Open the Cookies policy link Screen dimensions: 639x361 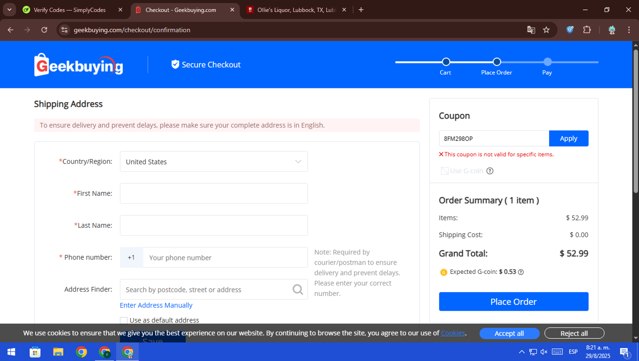click(x=453, y=333)
